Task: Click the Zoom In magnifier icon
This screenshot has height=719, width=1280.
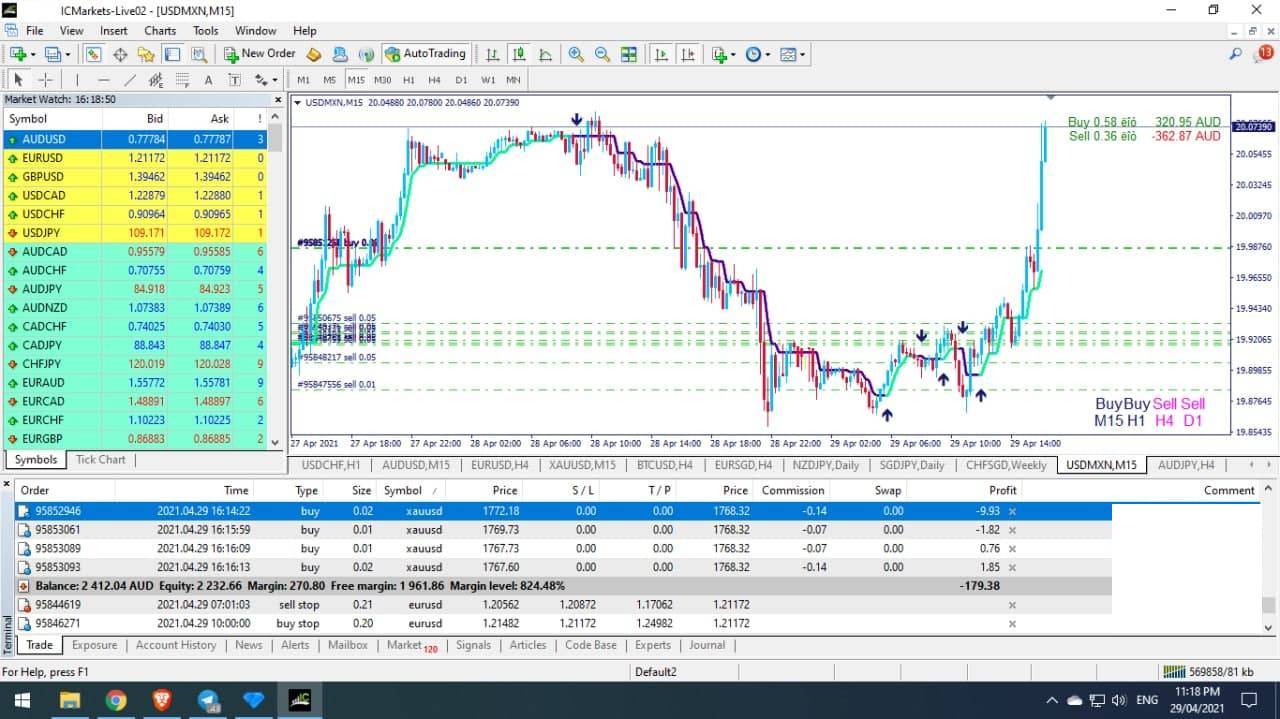Action: pyautogui.click(x=576, y=54)
